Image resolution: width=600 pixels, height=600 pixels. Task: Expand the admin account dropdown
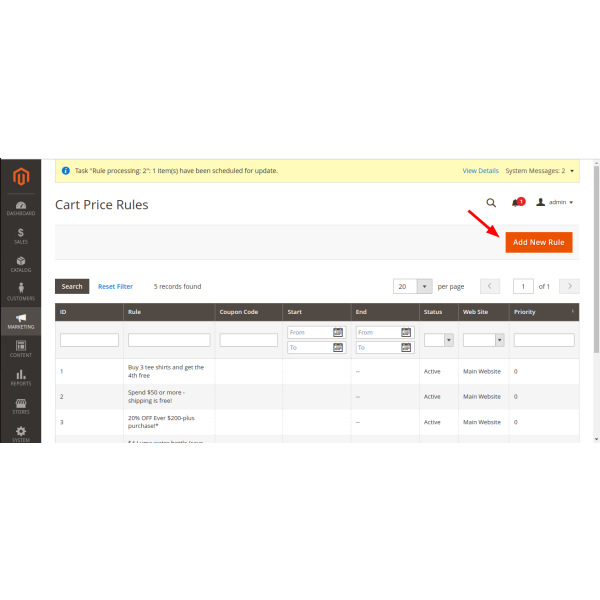point(555,202)
